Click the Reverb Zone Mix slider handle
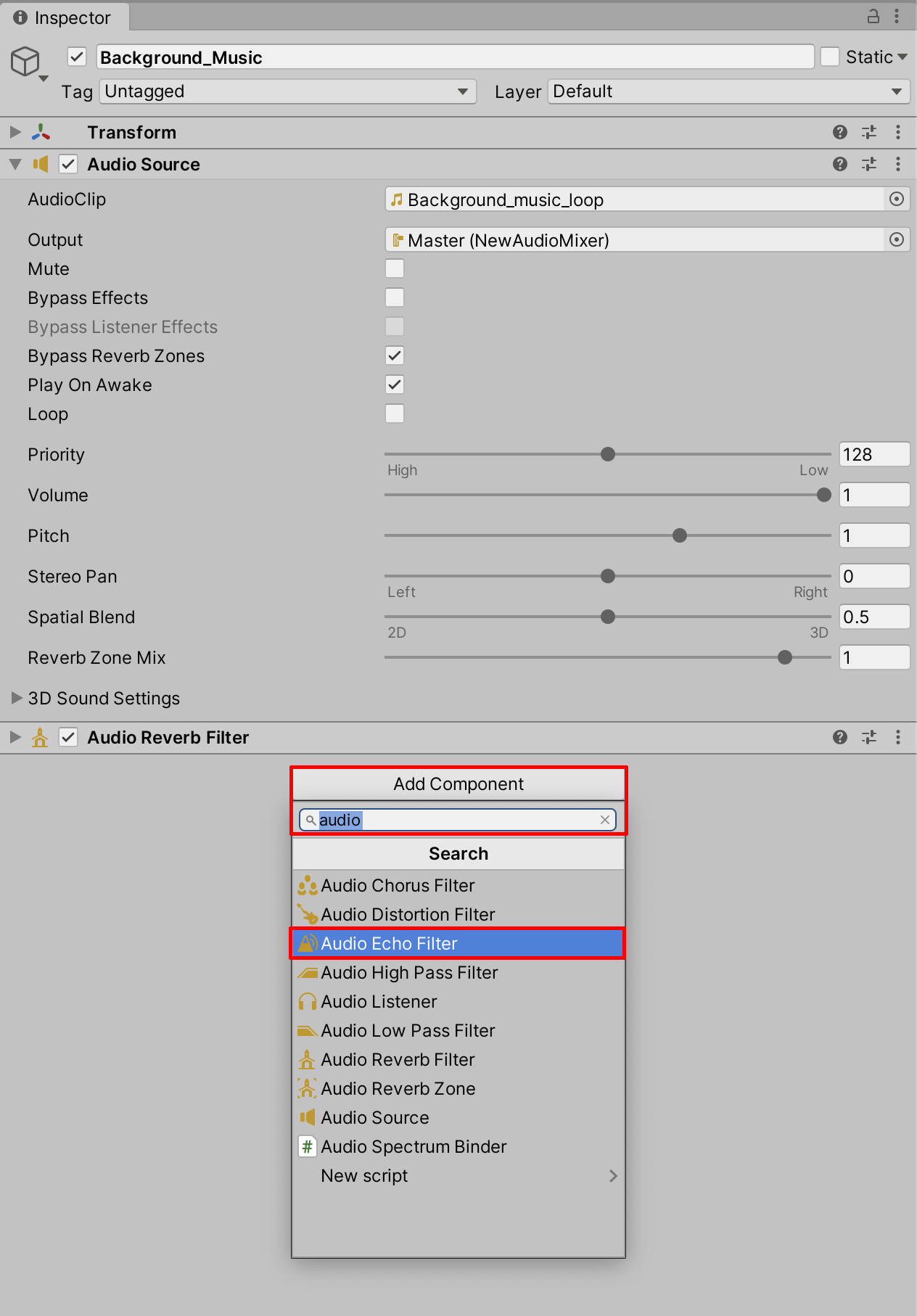 coord(785,657)
